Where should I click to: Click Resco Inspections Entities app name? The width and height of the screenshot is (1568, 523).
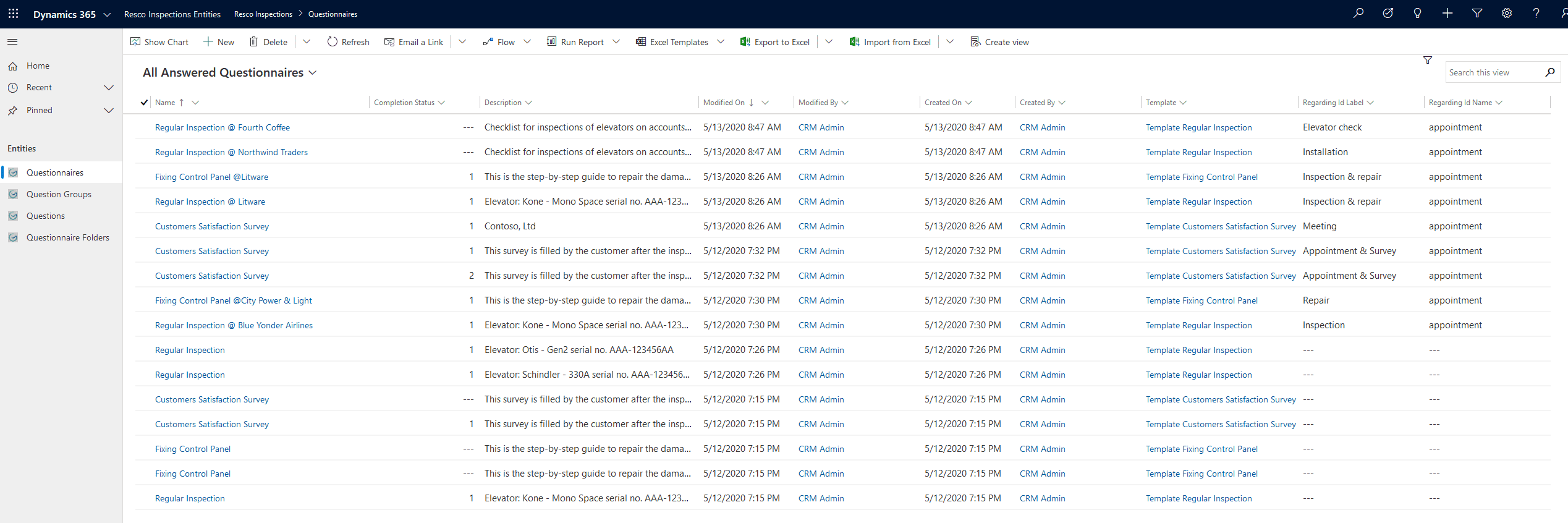click(x=172, y=14)
